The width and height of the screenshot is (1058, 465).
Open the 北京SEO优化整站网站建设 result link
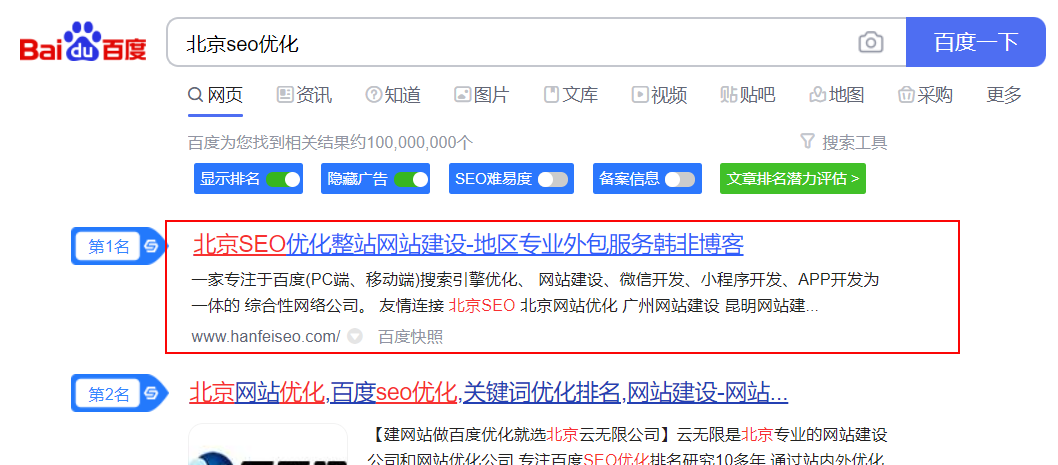pyautogui.click(x=468, y=244)
